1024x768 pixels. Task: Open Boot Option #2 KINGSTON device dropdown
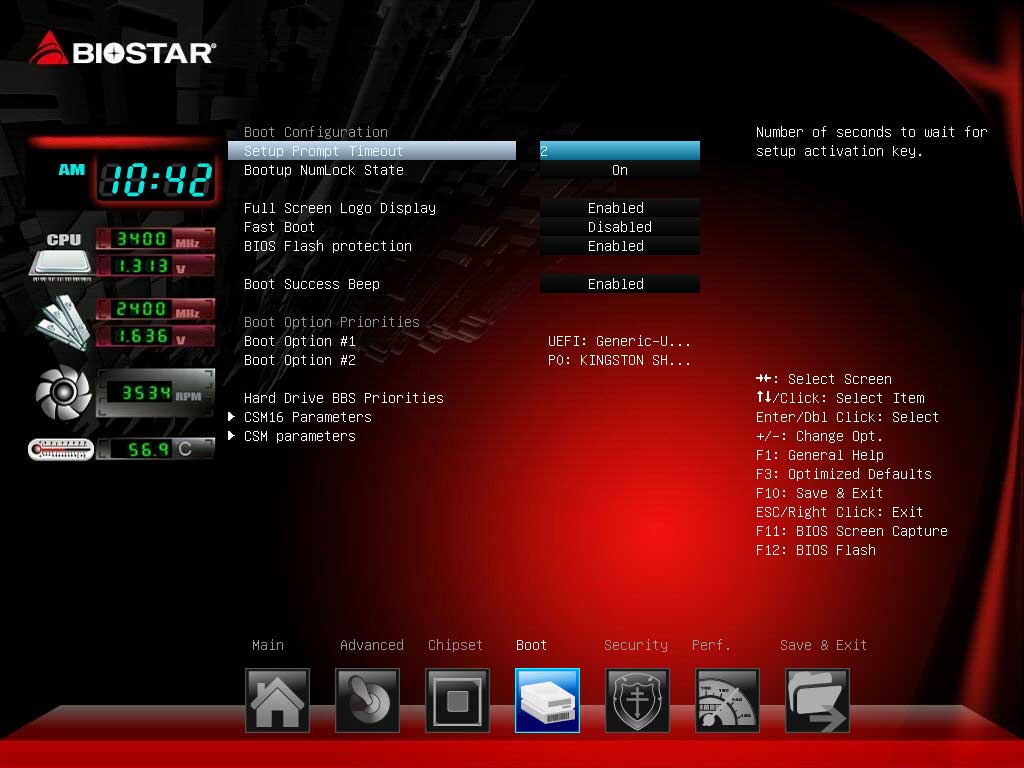(x=619, y=360)
